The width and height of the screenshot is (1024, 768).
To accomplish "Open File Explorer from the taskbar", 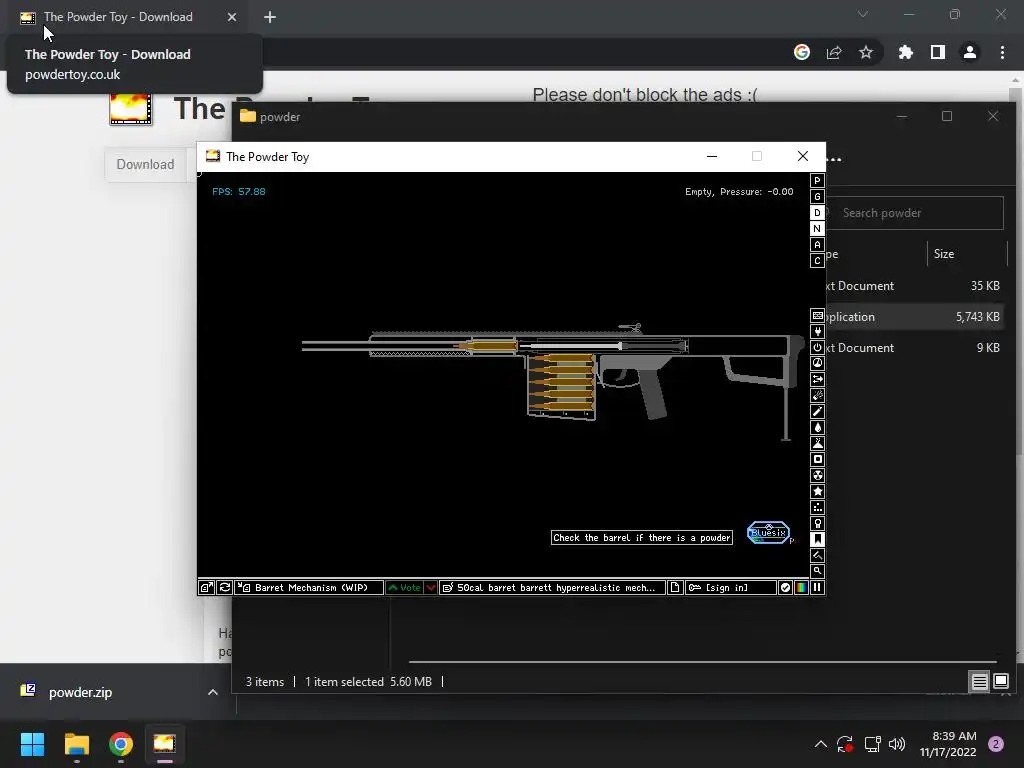I will 77,744.
